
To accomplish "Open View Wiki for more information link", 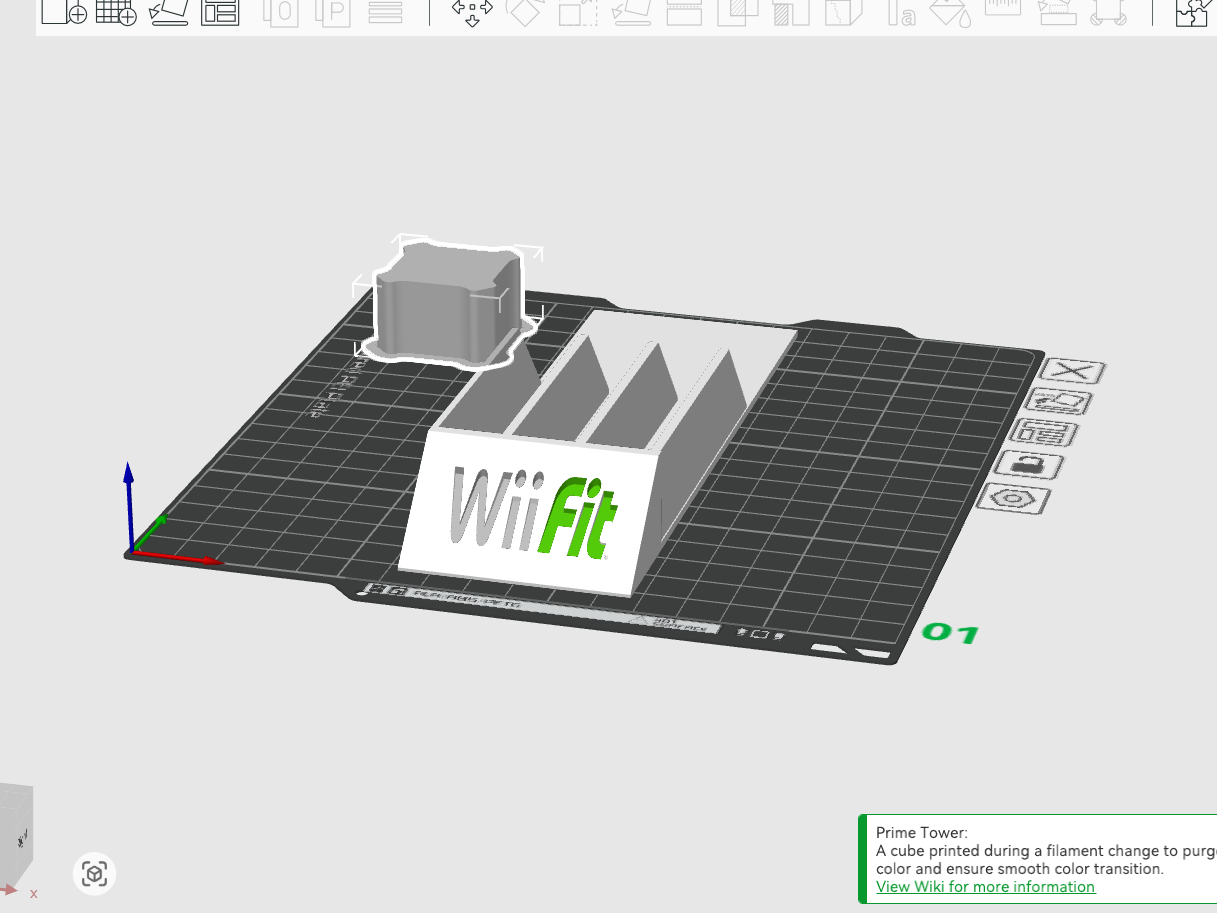I will pos(985,887).
